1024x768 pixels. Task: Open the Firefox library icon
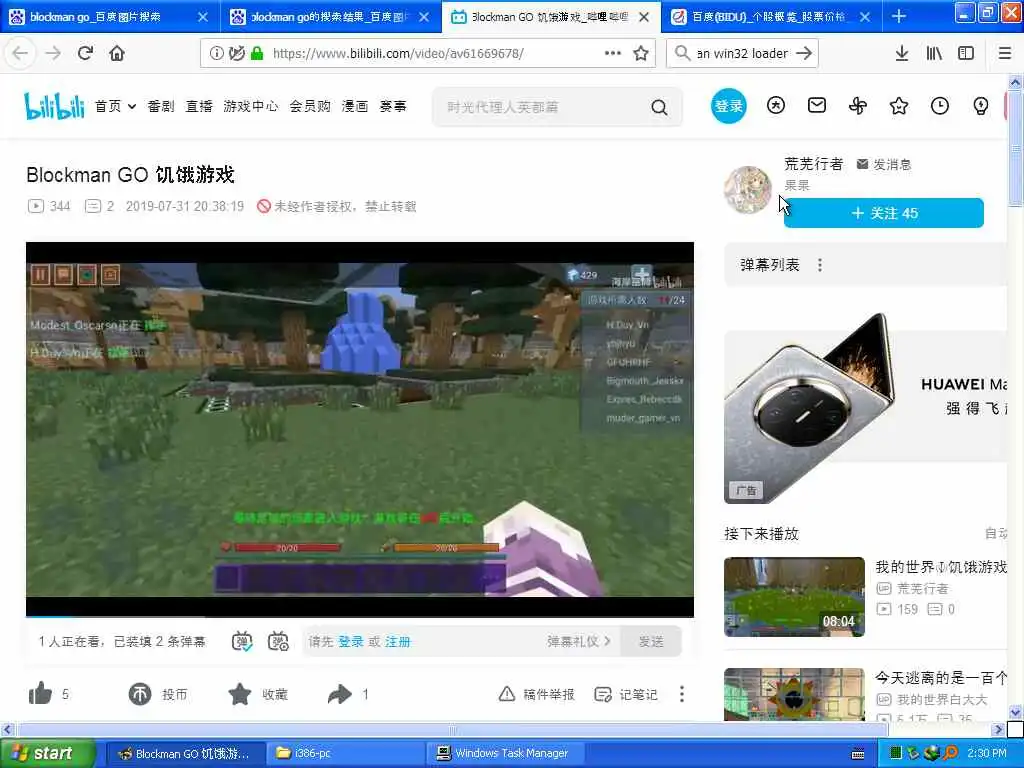click(x=934, y=53)
